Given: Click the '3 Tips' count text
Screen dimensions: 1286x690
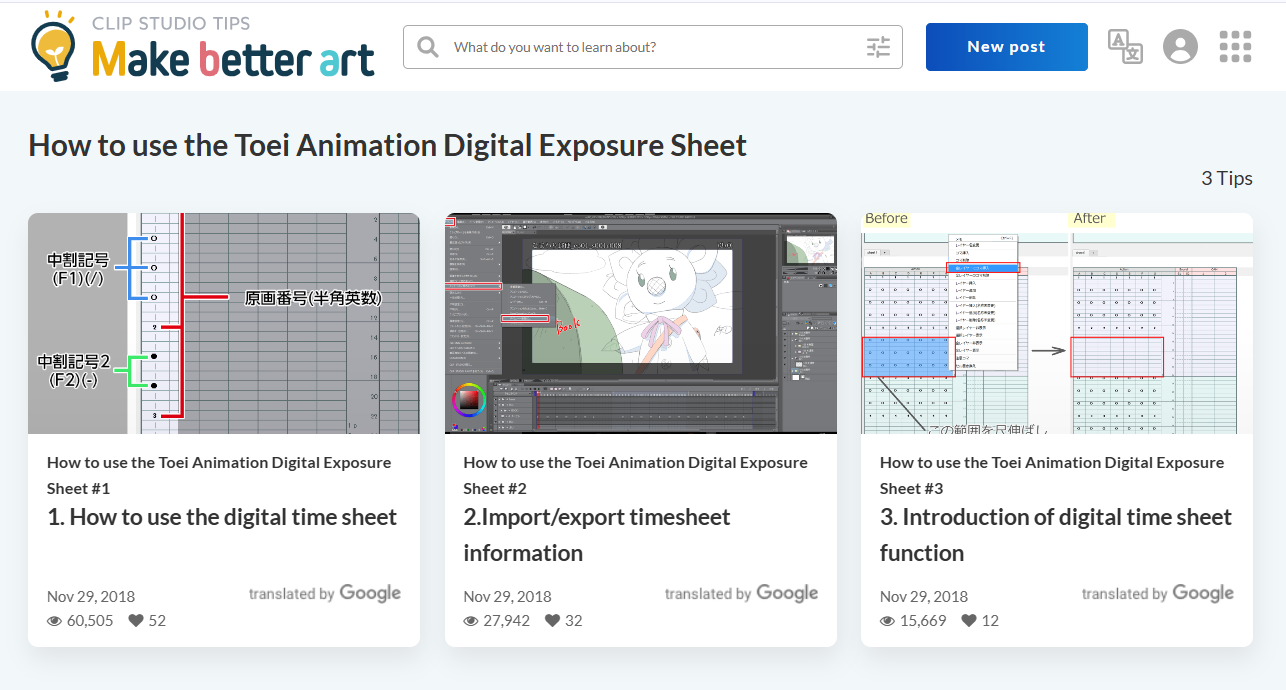Looking at the screenshot, I should (1227, 178).
